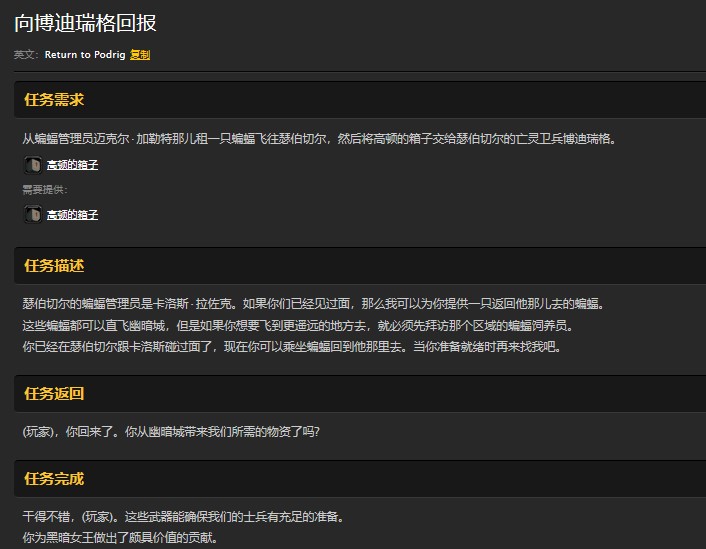
Task: Open the 高顿的箱子 link above 需要提供
Action: 73,165
